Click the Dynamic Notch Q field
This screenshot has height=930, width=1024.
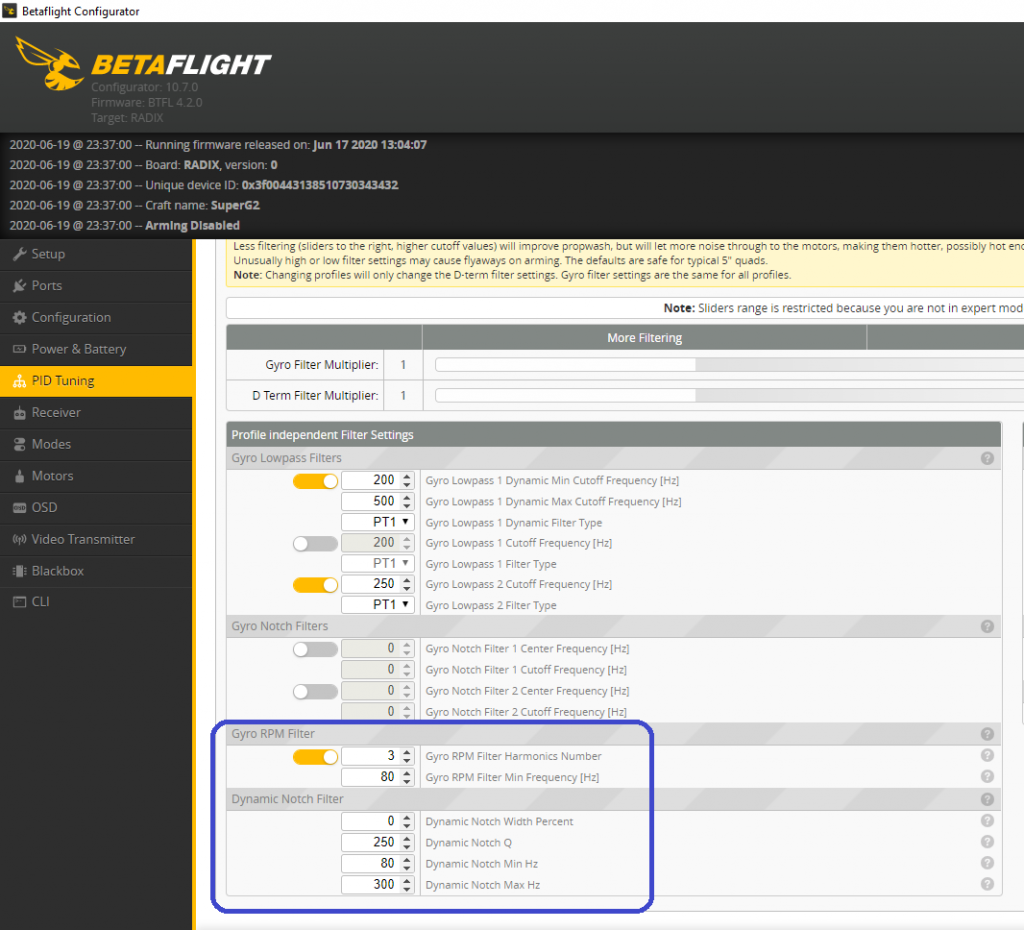[x=378, y=842]
